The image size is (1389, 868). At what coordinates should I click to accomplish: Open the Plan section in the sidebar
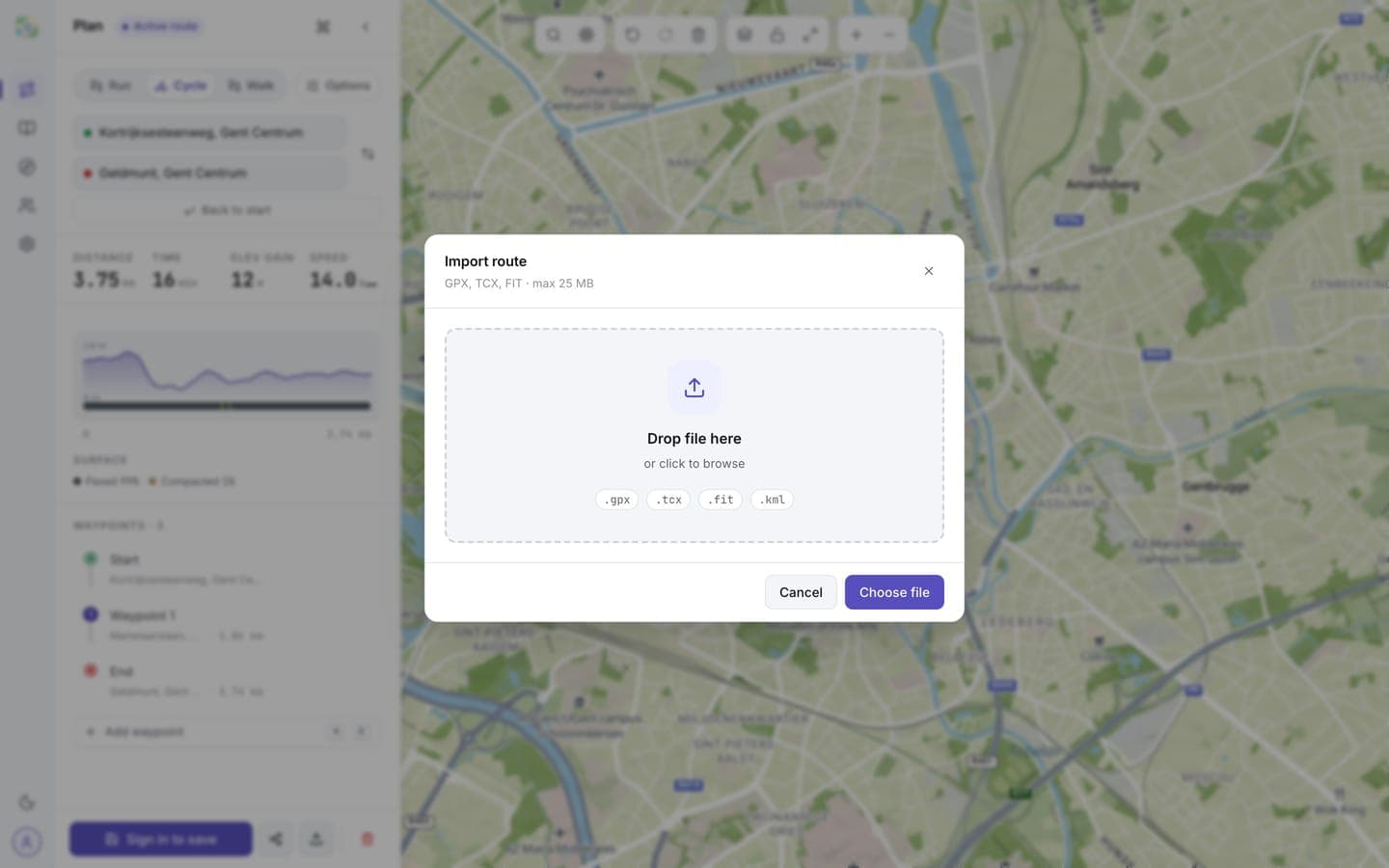(27, 90)
